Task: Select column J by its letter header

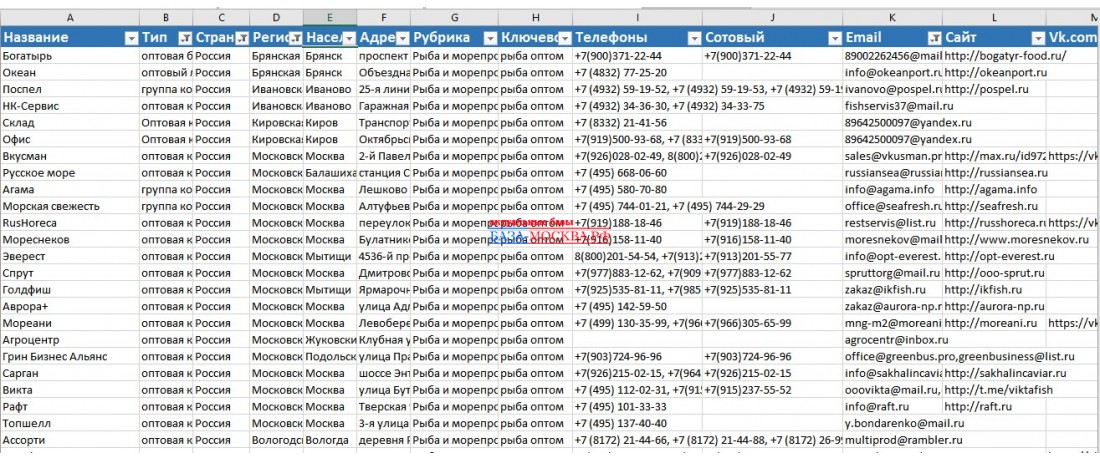Action: [772, 18]
